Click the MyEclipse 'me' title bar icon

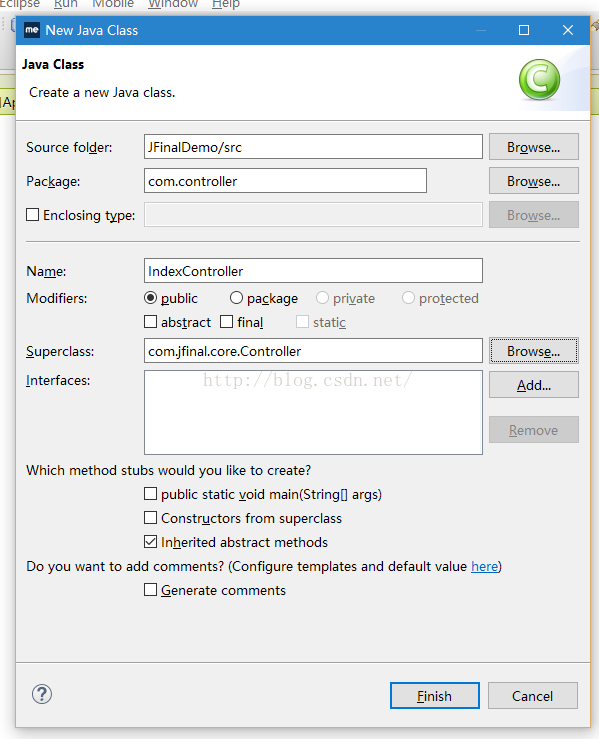(x=32, y=30)
